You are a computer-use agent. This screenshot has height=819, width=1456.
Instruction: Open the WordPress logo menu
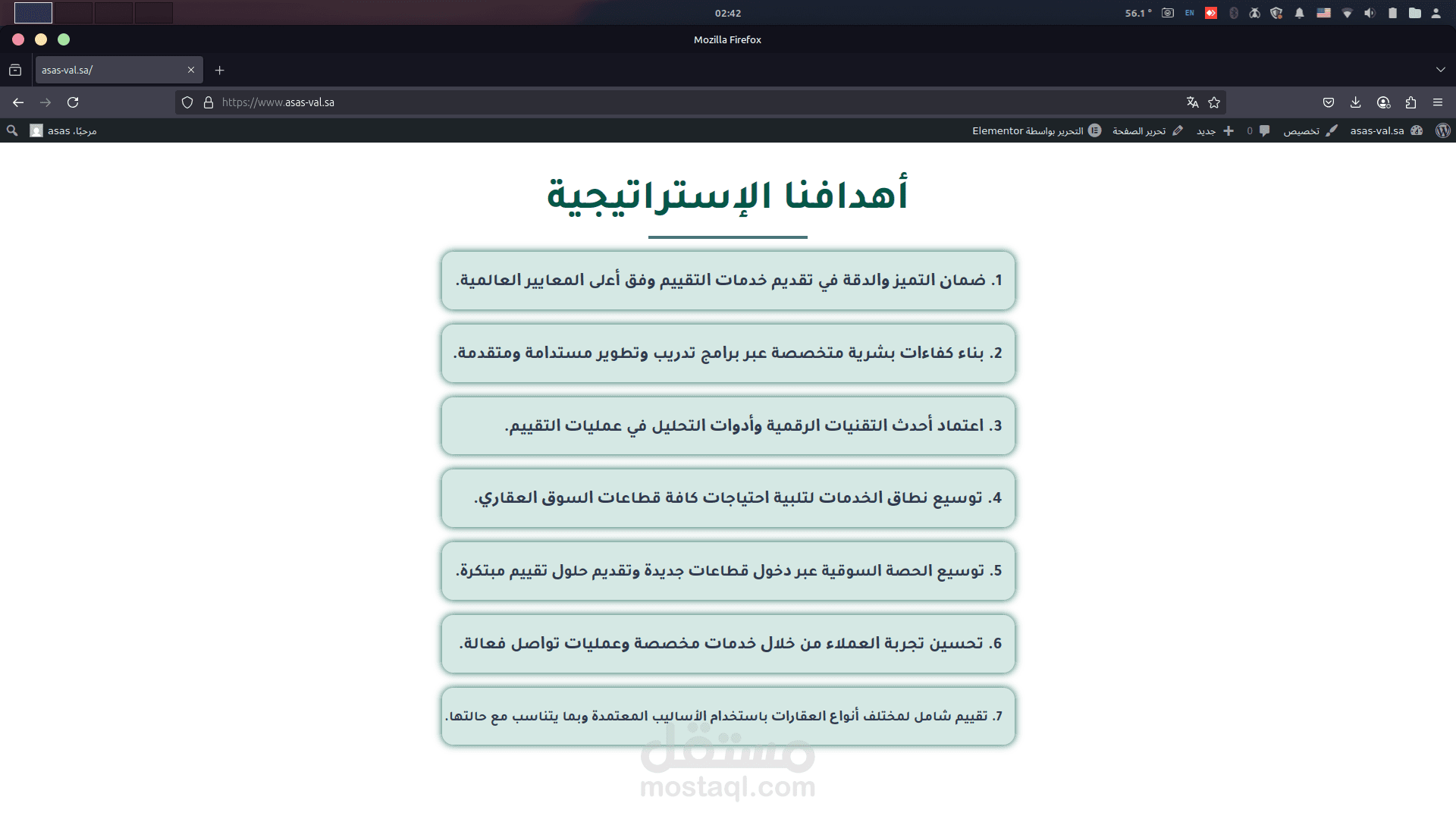(1442, 130)
